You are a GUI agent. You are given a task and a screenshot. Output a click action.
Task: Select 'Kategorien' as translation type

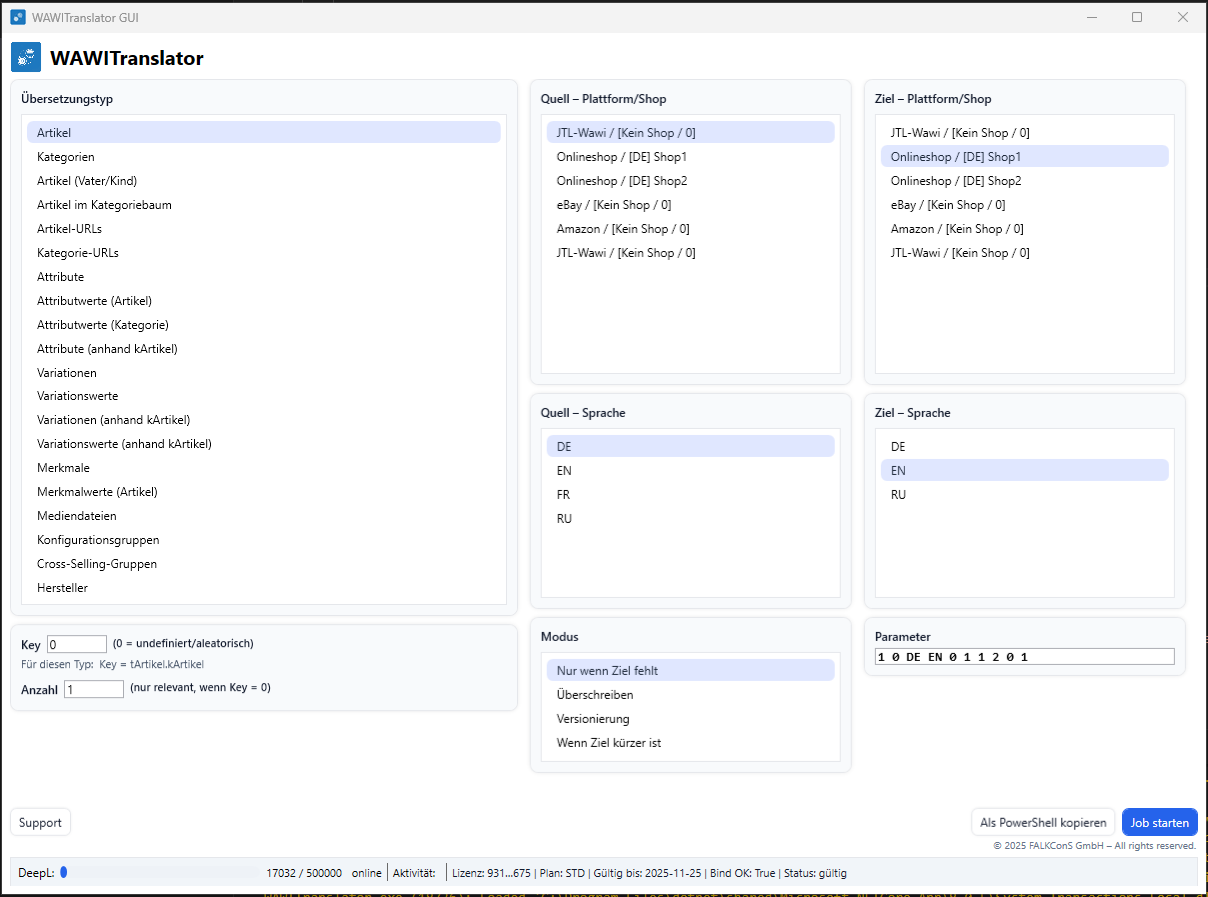click(x=66, y=157)
